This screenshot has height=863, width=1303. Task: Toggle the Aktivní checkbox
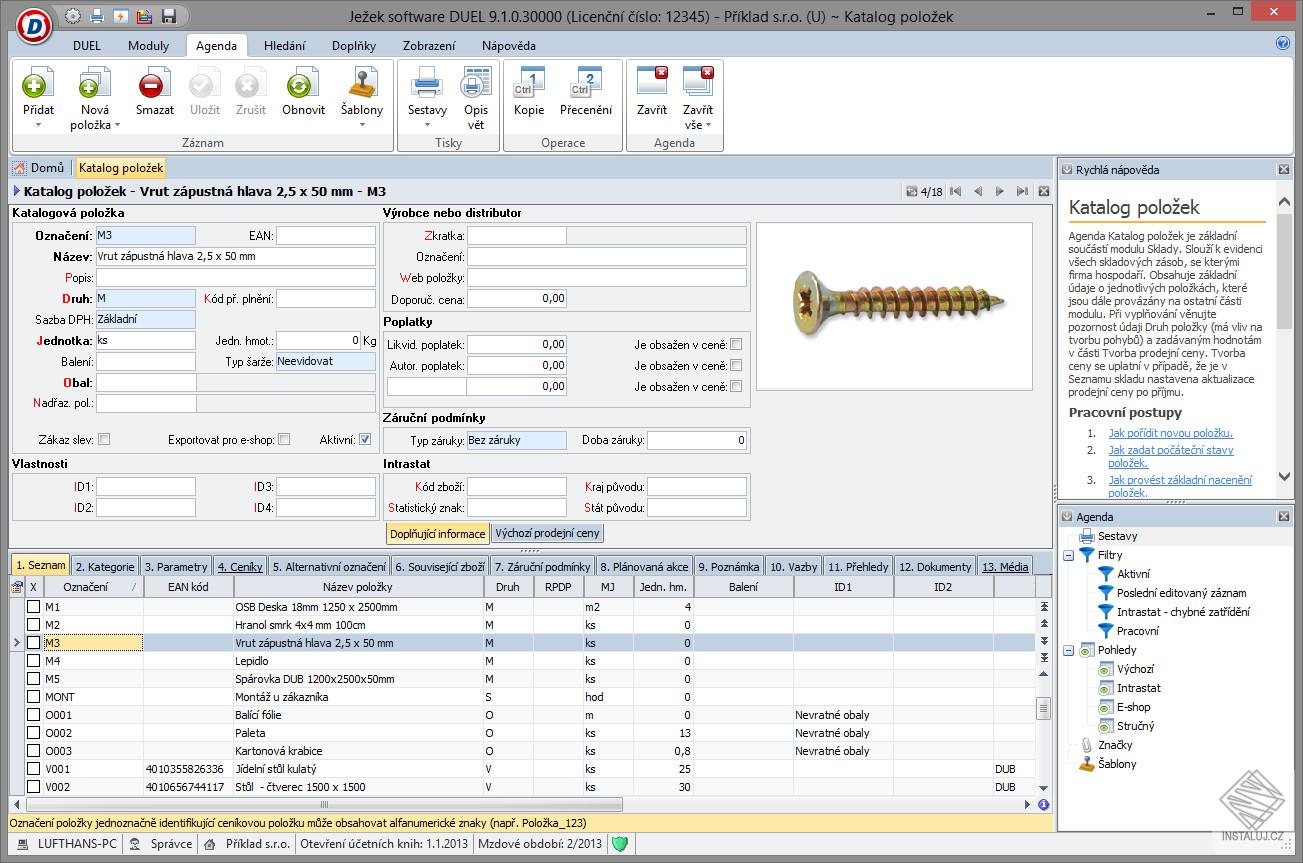365,439
